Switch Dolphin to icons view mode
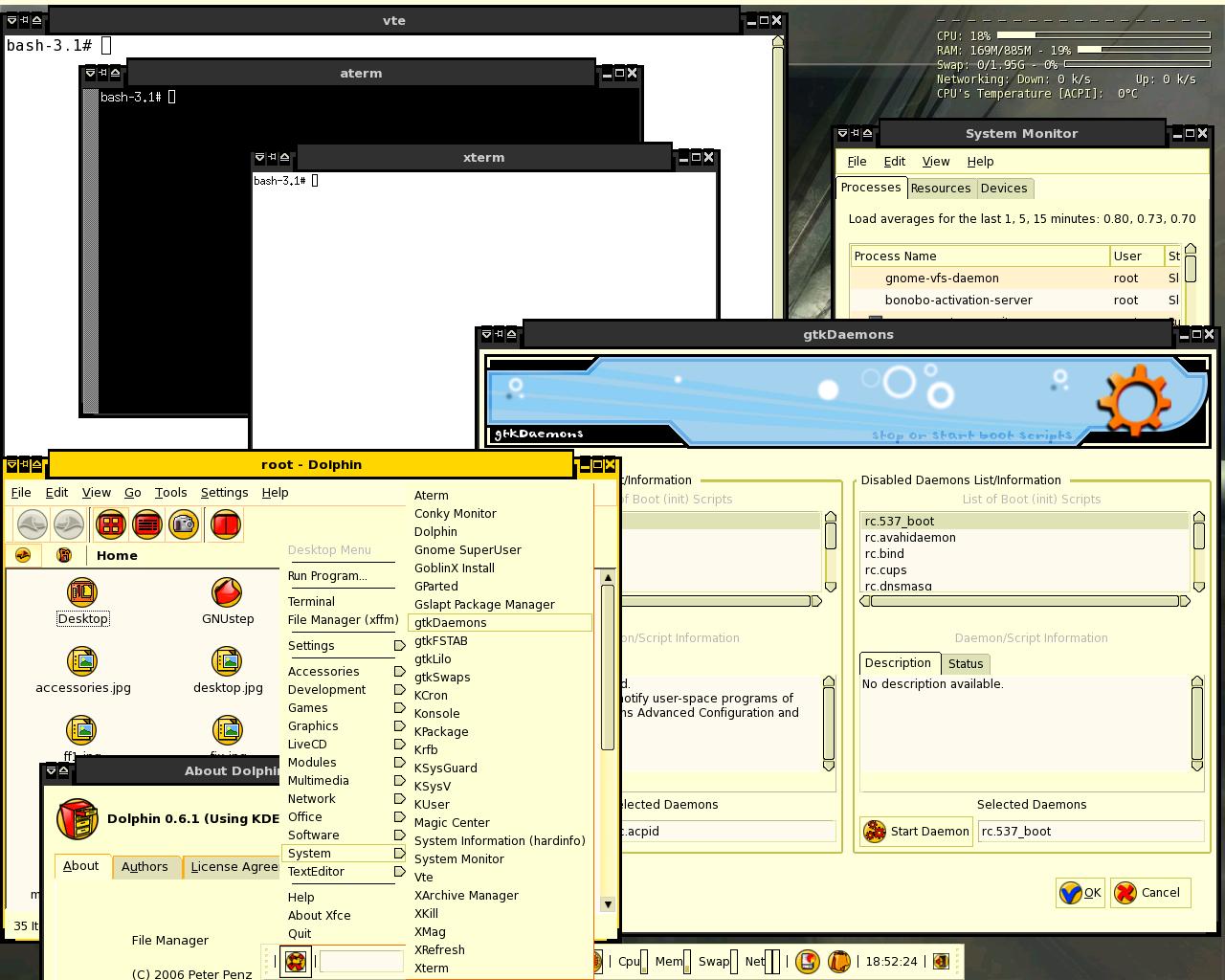1225x980 pixels. coord(111,524)
